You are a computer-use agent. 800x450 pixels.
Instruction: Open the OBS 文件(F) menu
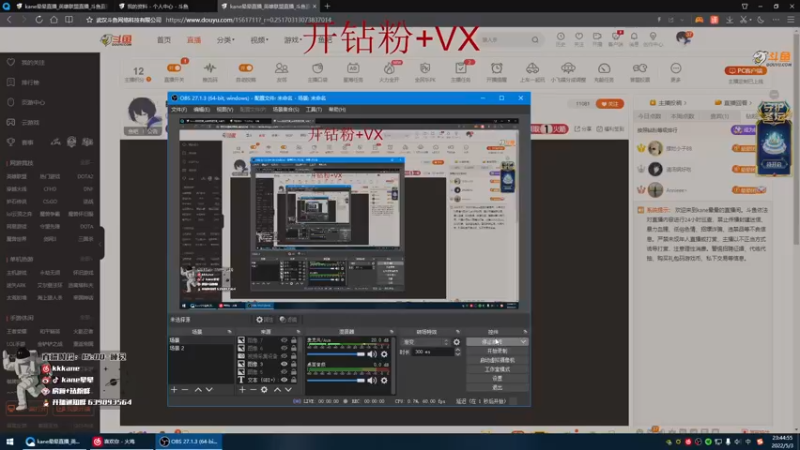pyautogui.click(x=179, y=109)
